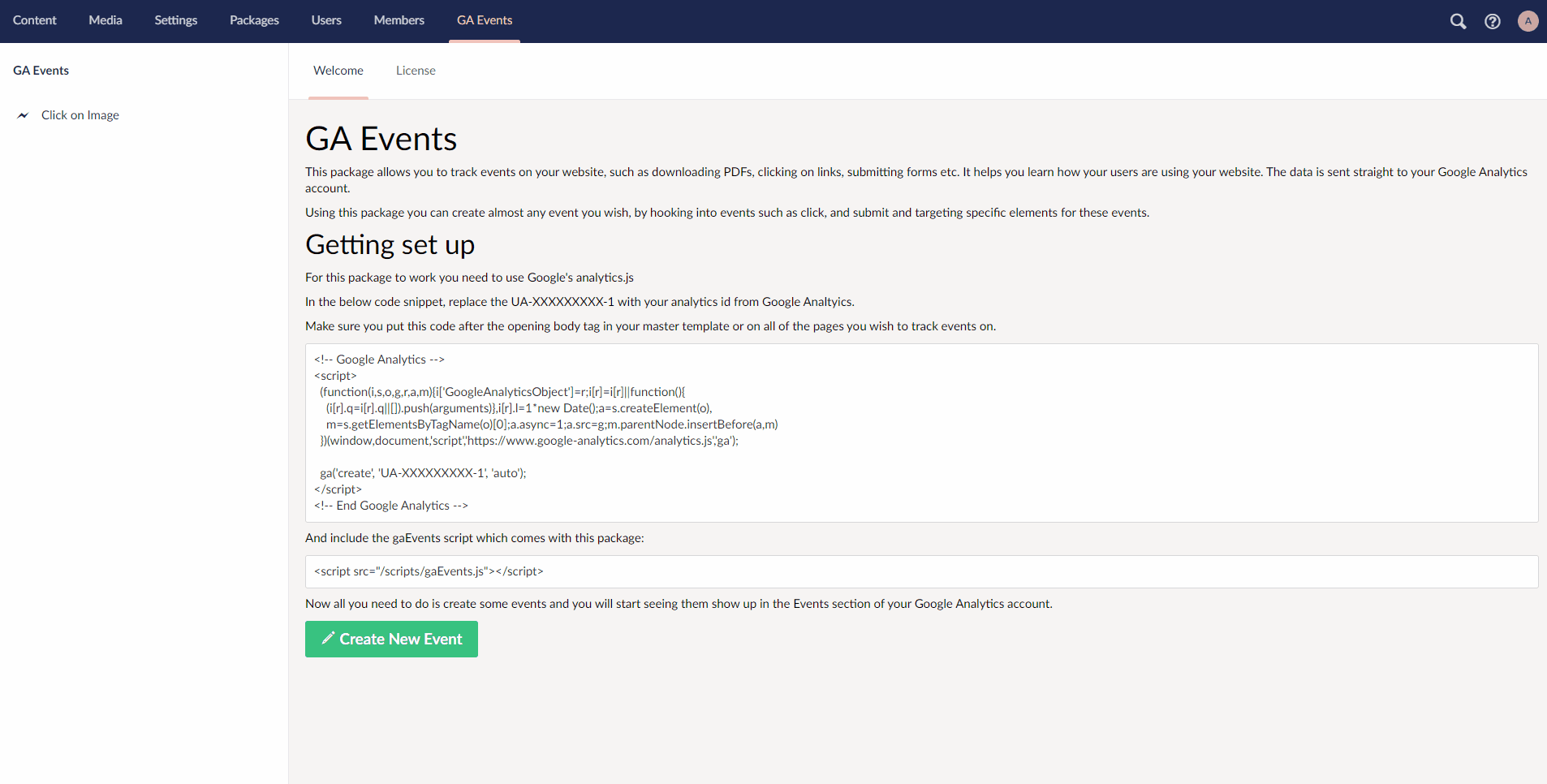Click the ga('create', 'UA-XXXXXXXXX-1', 'auto') line

423,473
